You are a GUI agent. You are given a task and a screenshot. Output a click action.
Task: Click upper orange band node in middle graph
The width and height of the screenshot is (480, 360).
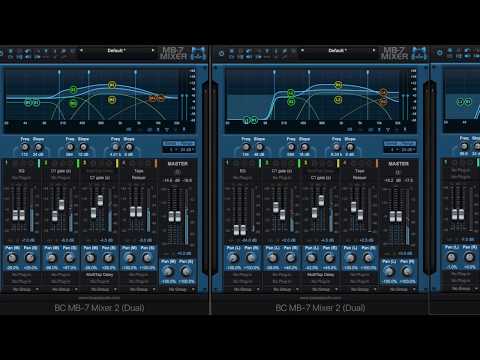point(383,92)
